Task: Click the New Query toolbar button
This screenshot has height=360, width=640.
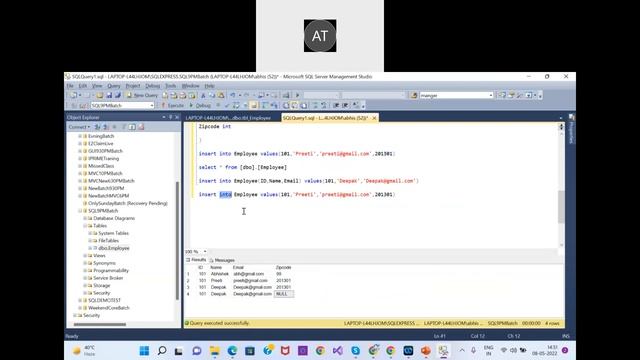Action: pos(142,95)
